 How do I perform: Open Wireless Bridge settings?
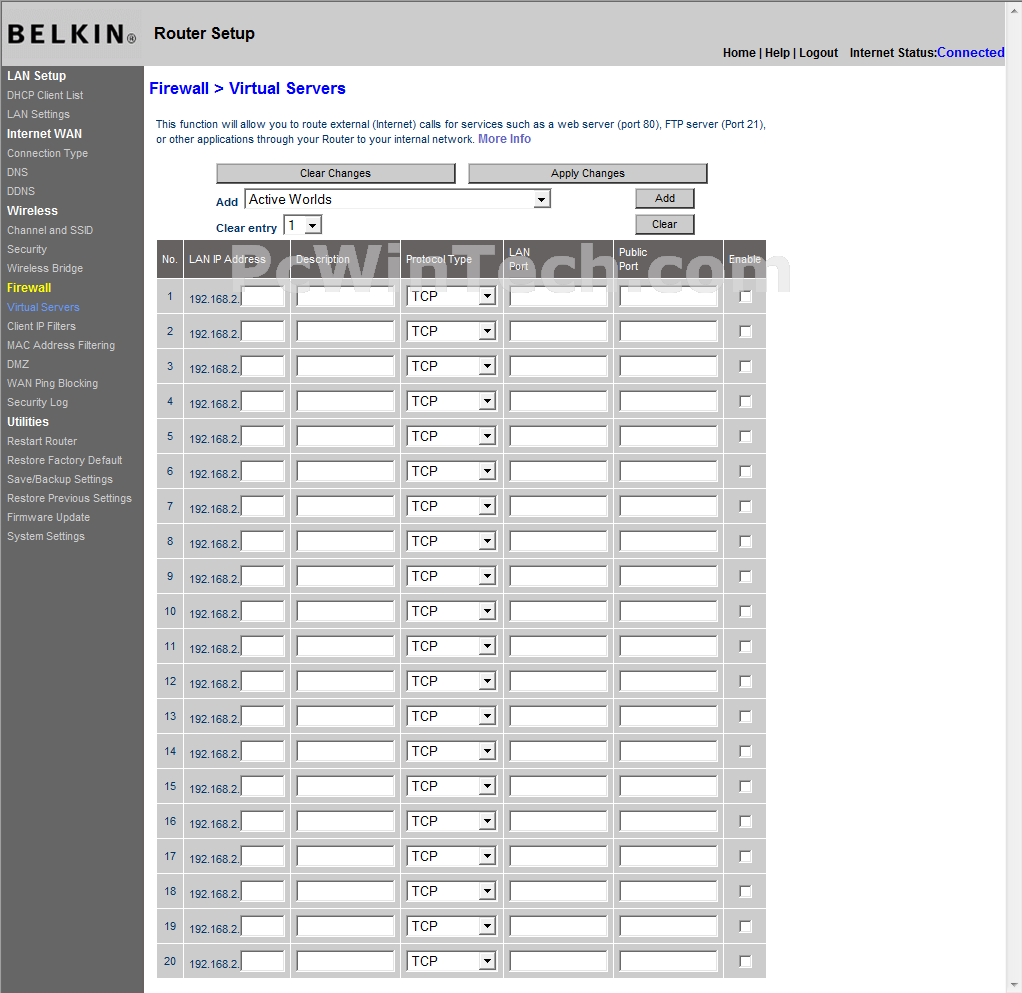45,268
